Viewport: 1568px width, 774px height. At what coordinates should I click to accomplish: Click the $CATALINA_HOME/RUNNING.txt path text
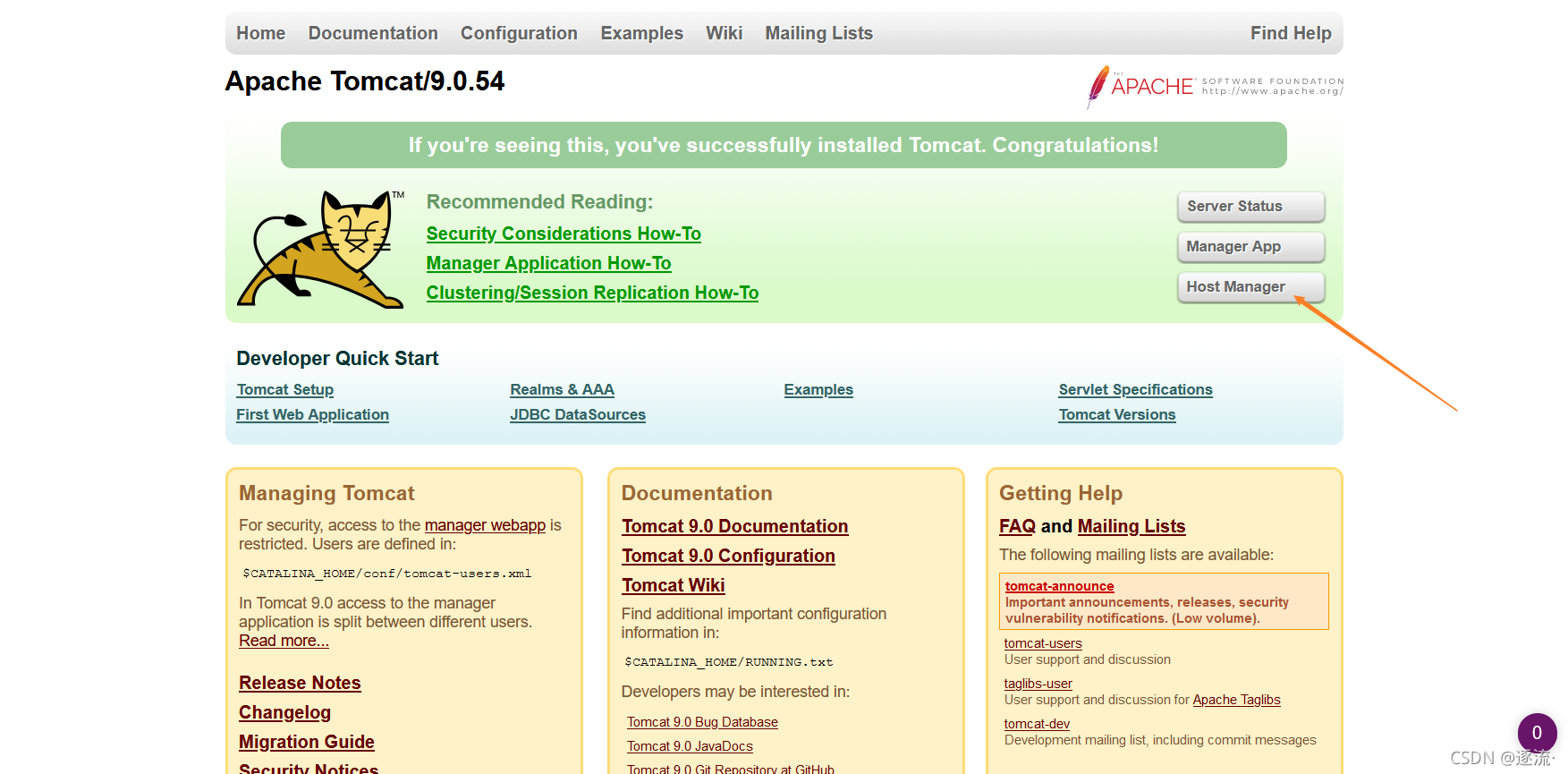point(728,662)
